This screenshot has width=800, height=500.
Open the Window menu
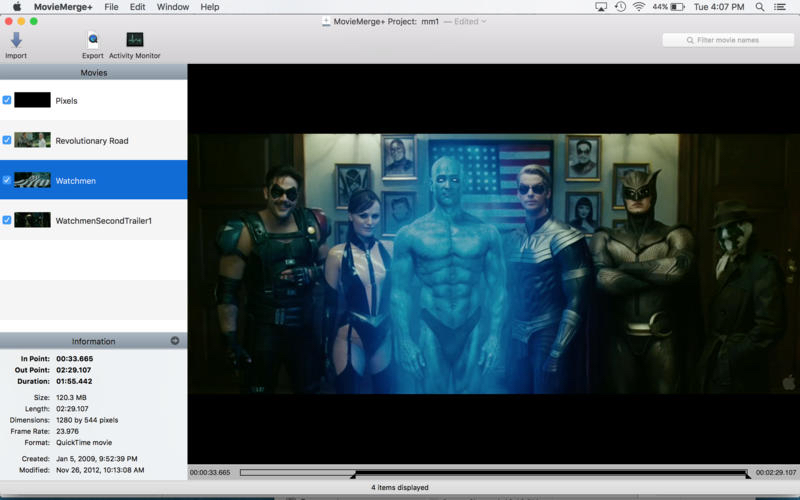(173, 7)
